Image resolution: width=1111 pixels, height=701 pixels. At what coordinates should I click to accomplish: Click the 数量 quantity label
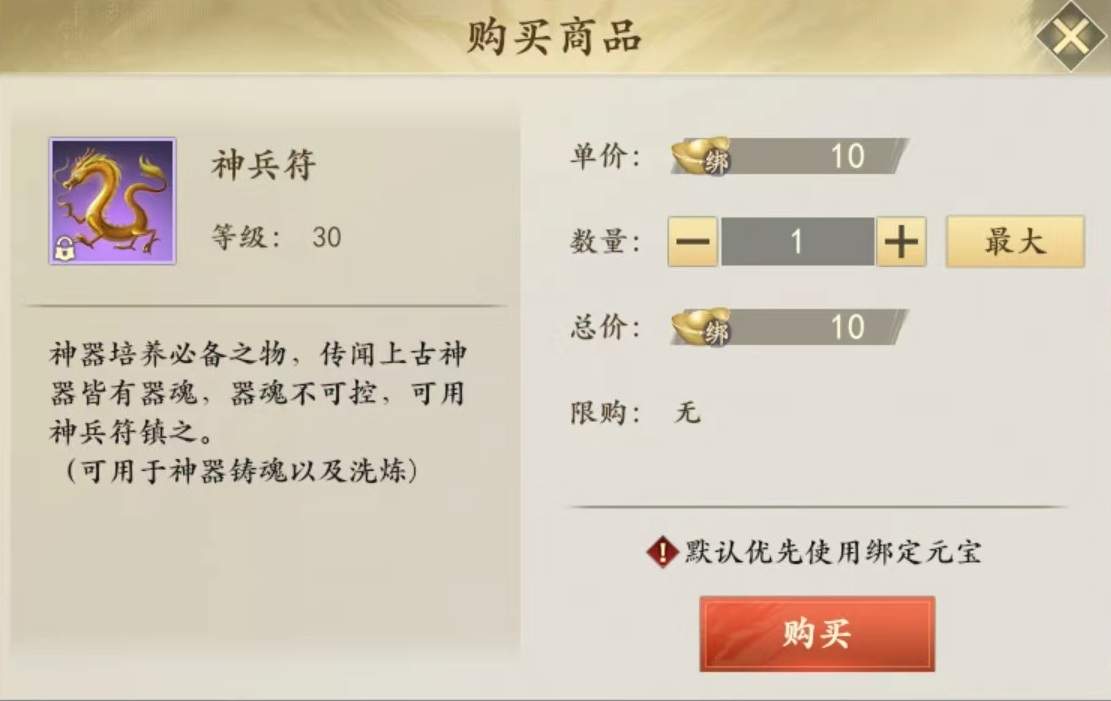point(606,242)
